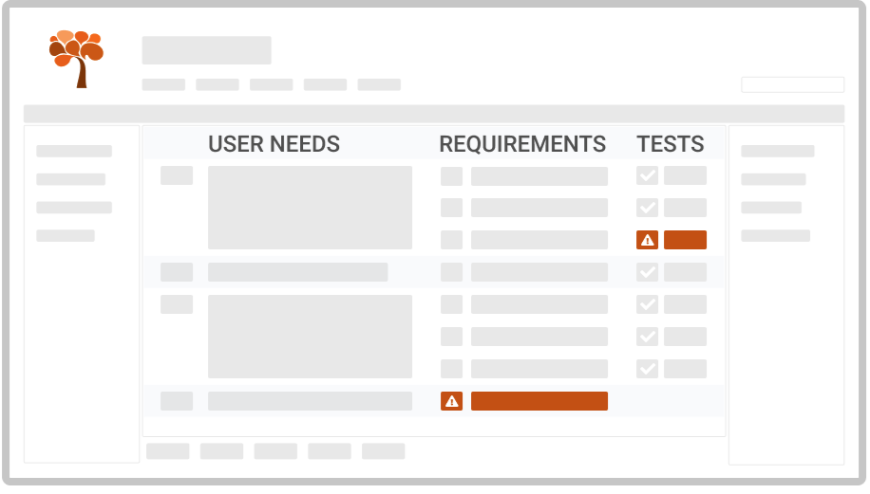Toggle the last checkbox in the Tests column
Screen dimensions: 870x494
(647, 368)
